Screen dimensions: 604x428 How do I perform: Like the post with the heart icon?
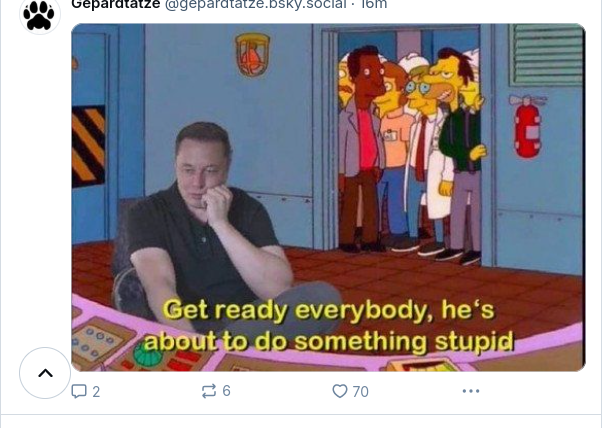coord(340,391)
